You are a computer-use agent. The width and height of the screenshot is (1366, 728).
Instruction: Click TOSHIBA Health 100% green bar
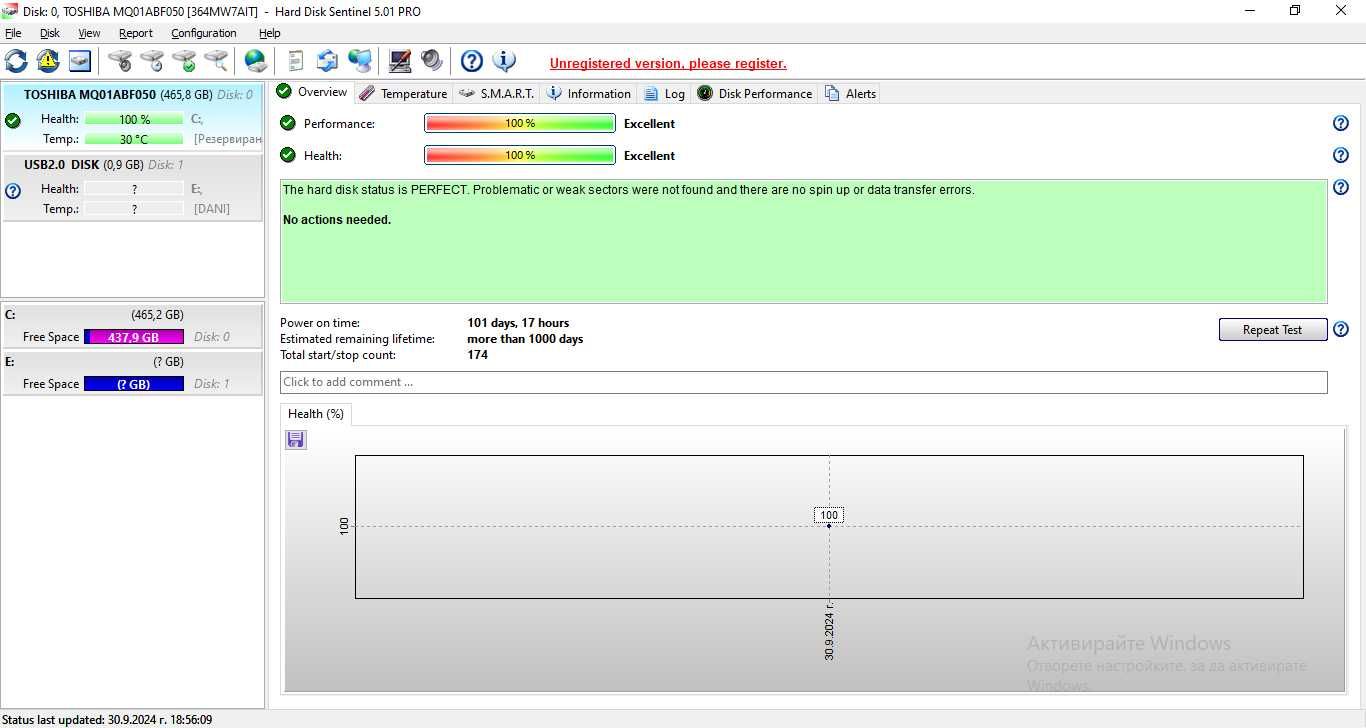134,119
